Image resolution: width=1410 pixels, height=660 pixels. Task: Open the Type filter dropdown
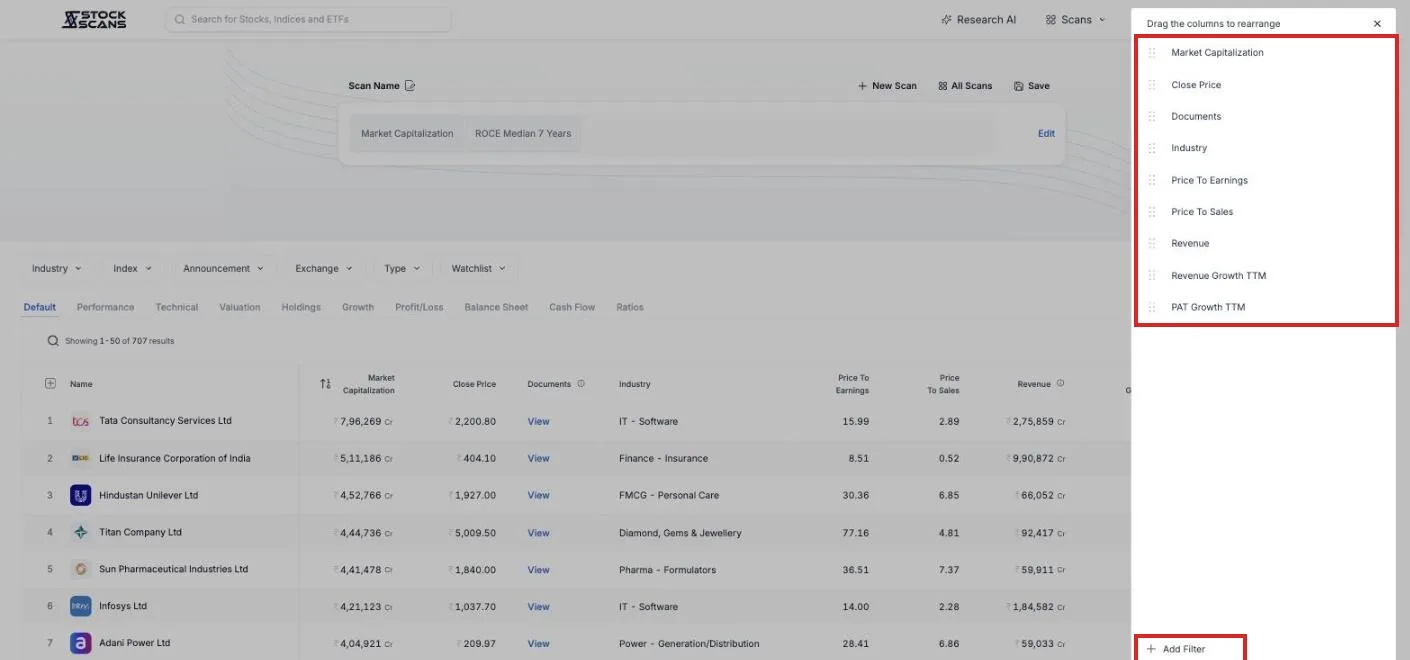402,269
